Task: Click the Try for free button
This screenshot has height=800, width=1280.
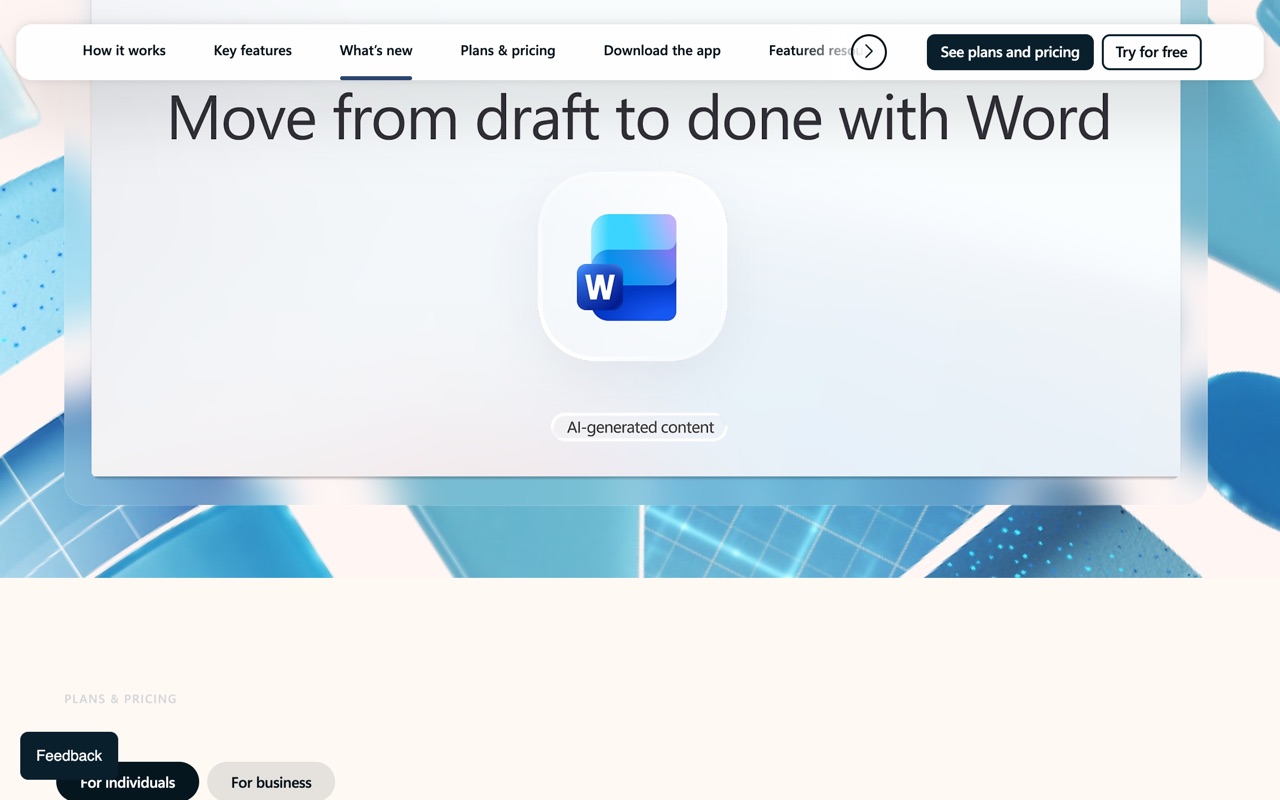Action: (x=1151, y=52)
